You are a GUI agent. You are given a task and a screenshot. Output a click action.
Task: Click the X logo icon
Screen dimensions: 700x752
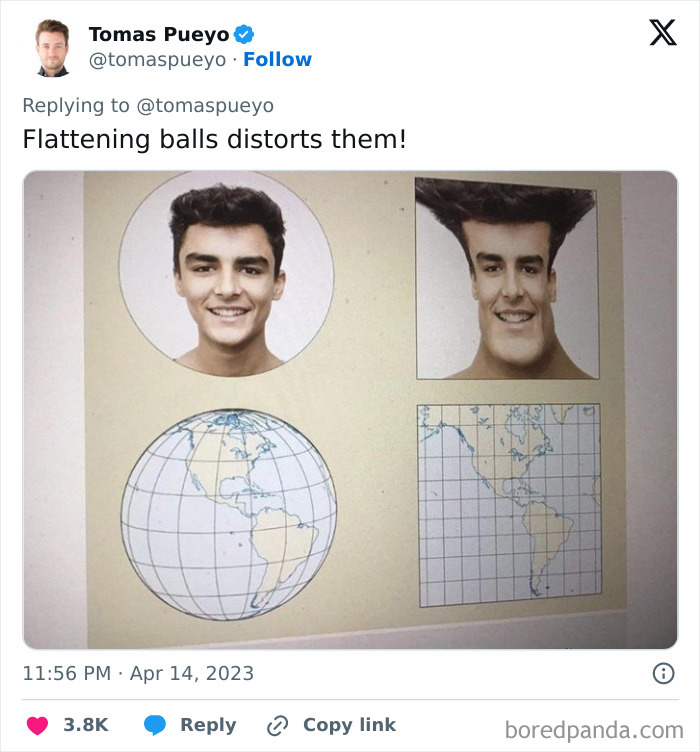662,33
